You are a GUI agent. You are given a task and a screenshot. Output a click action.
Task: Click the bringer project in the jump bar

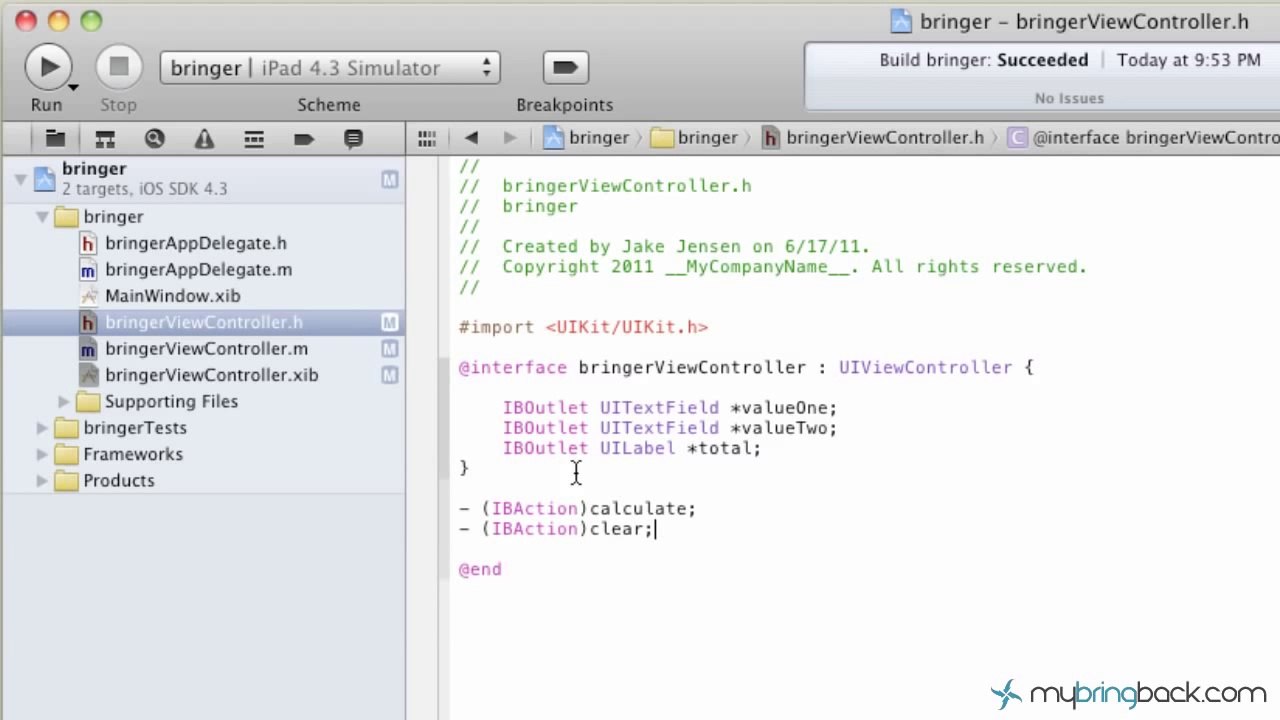(587, 138)
